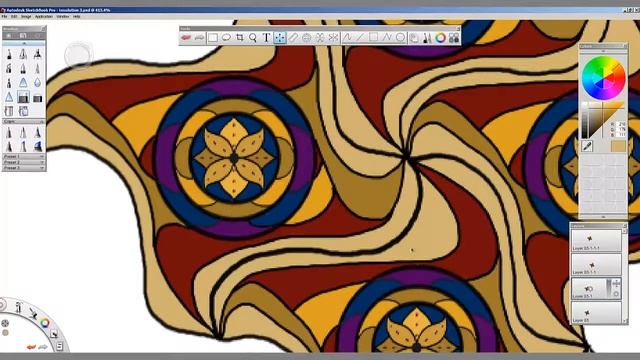Image resolution: width=640 pixels, height=360 pixels.
Task: Select the Rectangle selection tool
Action: pos(213,38)
